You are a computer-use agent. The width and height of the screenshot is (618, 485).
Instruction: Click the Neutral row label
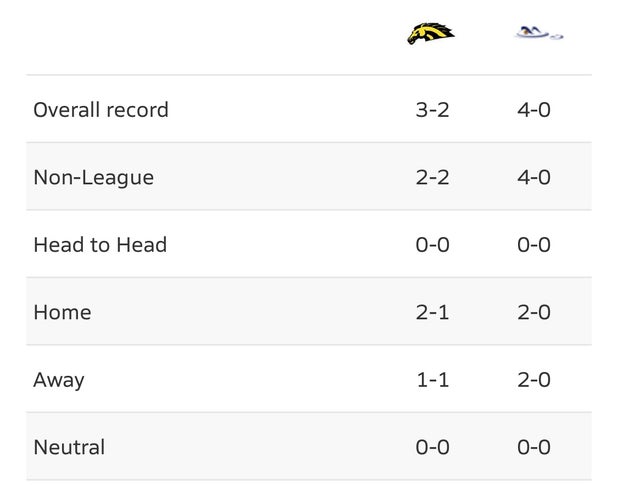click(69, 447)
